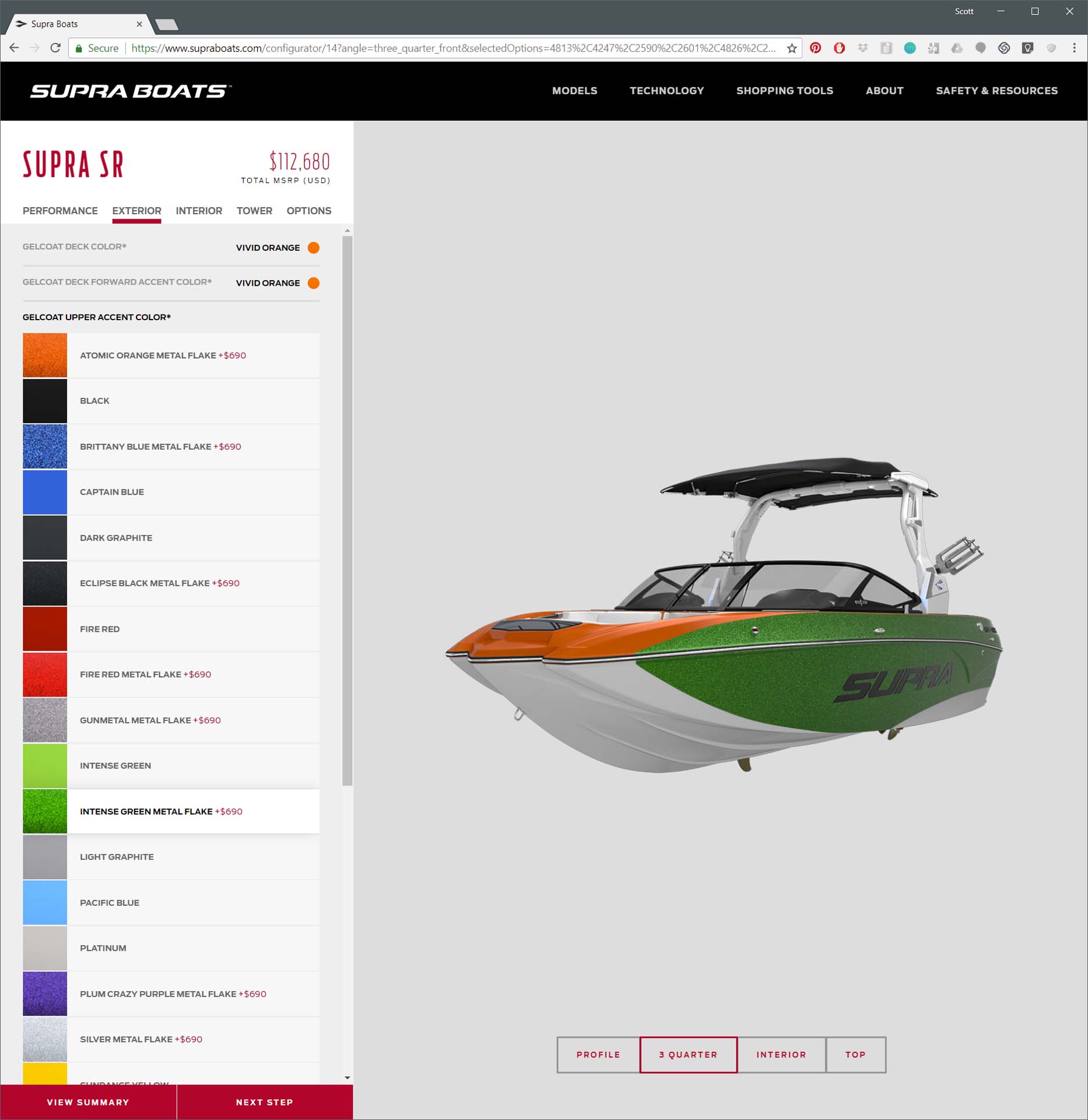Screen dimensions: 1088x1120
Task: Select Fire Red Metal Flake option
Action: tap(171, 674)
